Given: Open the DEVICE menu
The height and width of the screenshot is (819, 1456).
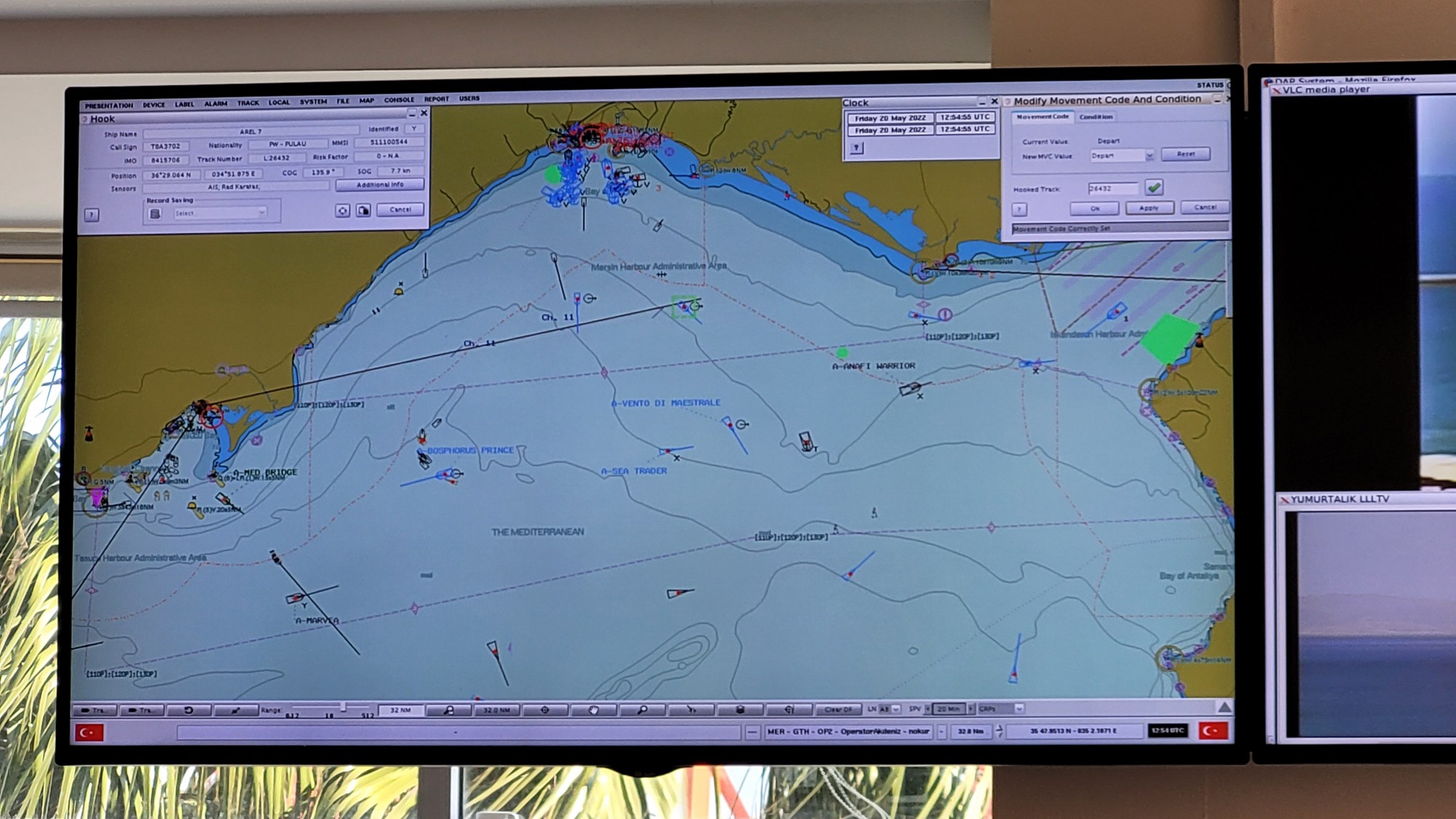Looking at the screenshot, I should [154, 105].
